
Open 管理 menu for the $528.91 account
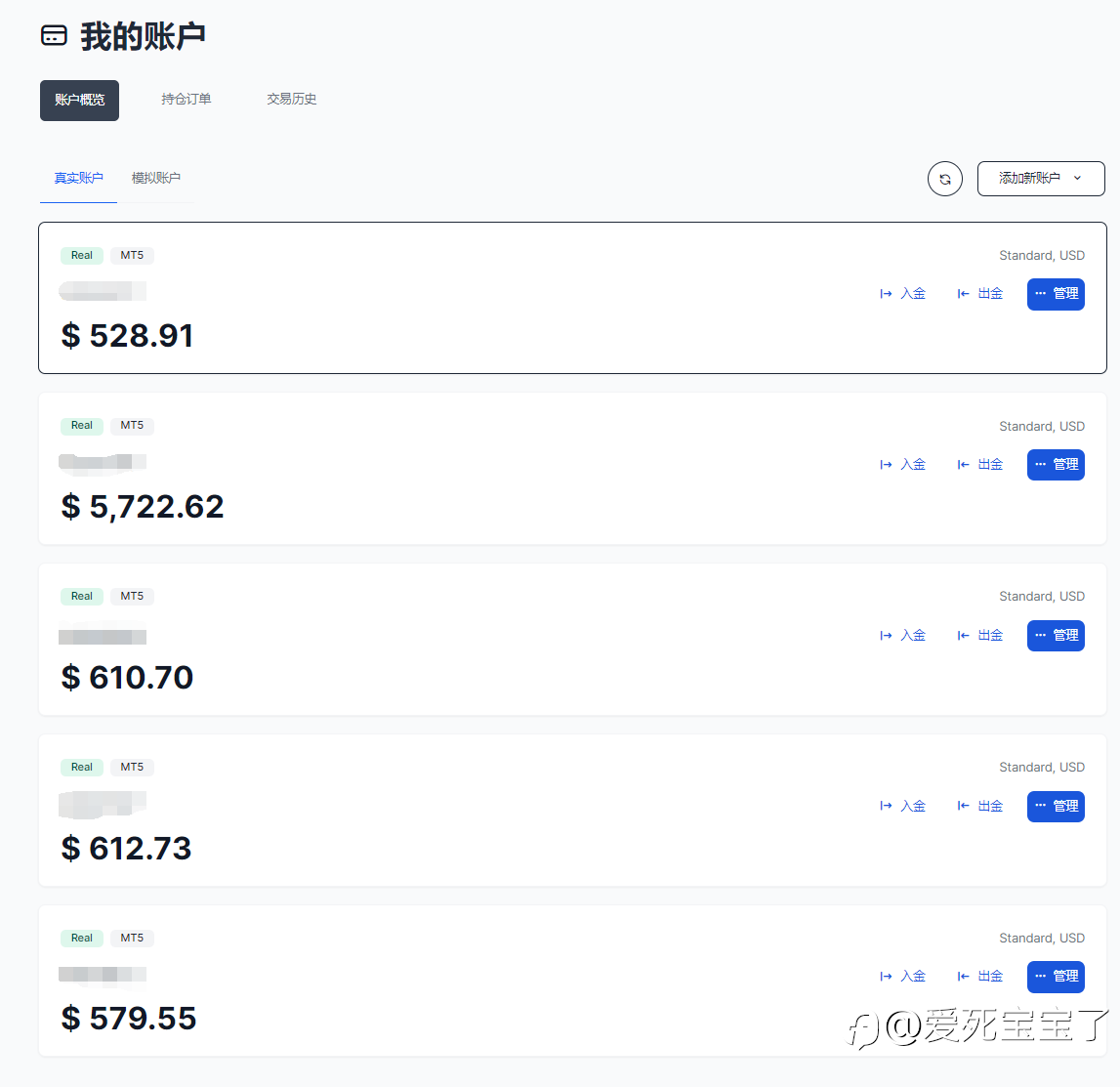pyautogui.click(x=1056, y=294)
